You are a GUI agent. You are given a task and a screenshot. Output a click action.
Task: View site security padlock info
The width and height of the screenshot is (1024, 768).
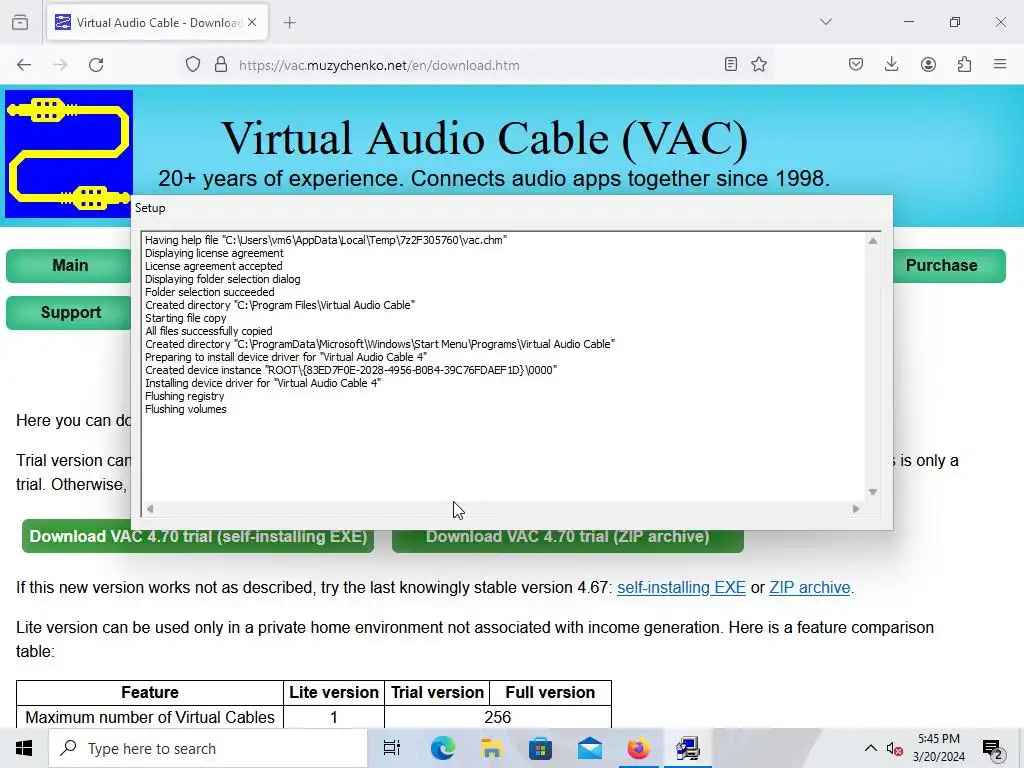pos(221,65)
